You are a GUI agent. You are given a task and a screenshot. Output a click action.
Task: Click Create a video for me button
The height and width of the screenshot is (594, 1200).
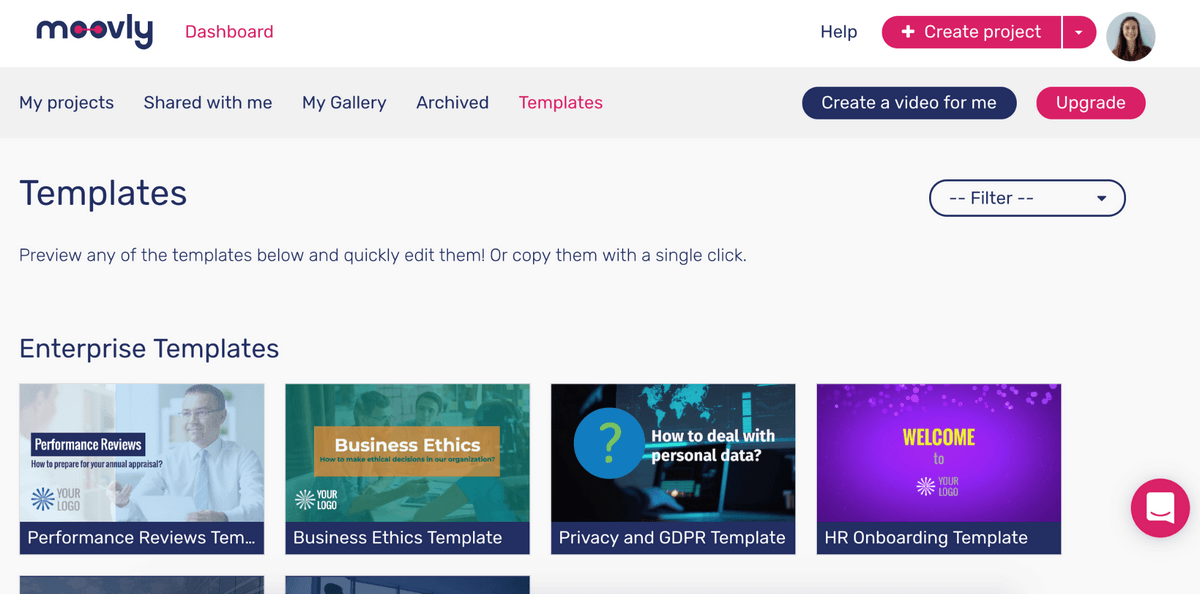coord(909,103)
